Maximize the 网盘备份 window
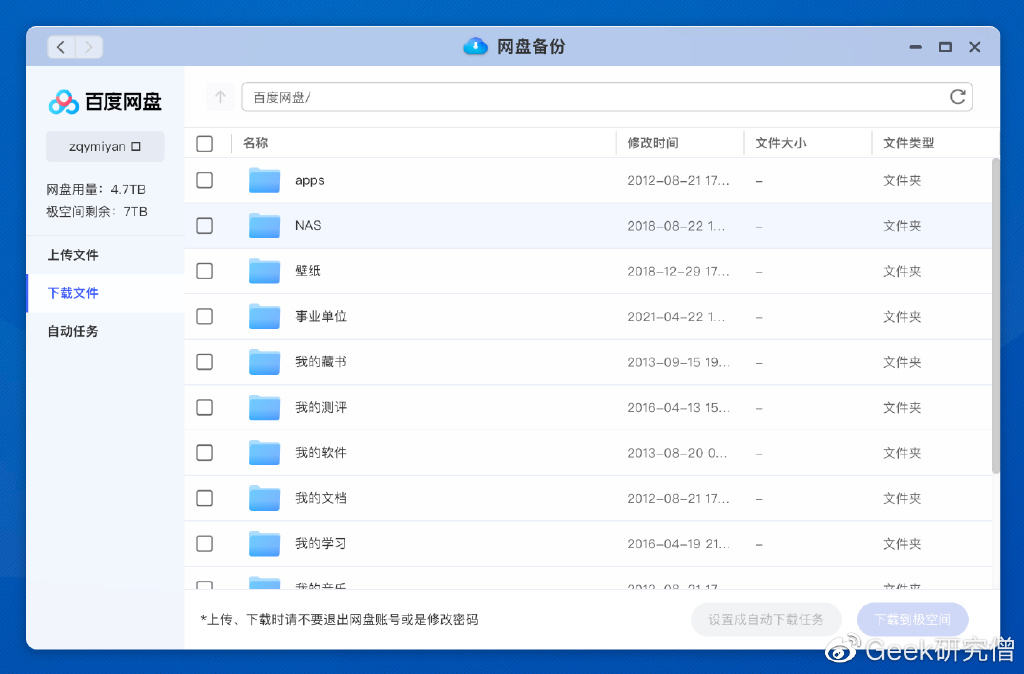The height and width of the screenshot is (674, 1024). [x=945, y=47]
